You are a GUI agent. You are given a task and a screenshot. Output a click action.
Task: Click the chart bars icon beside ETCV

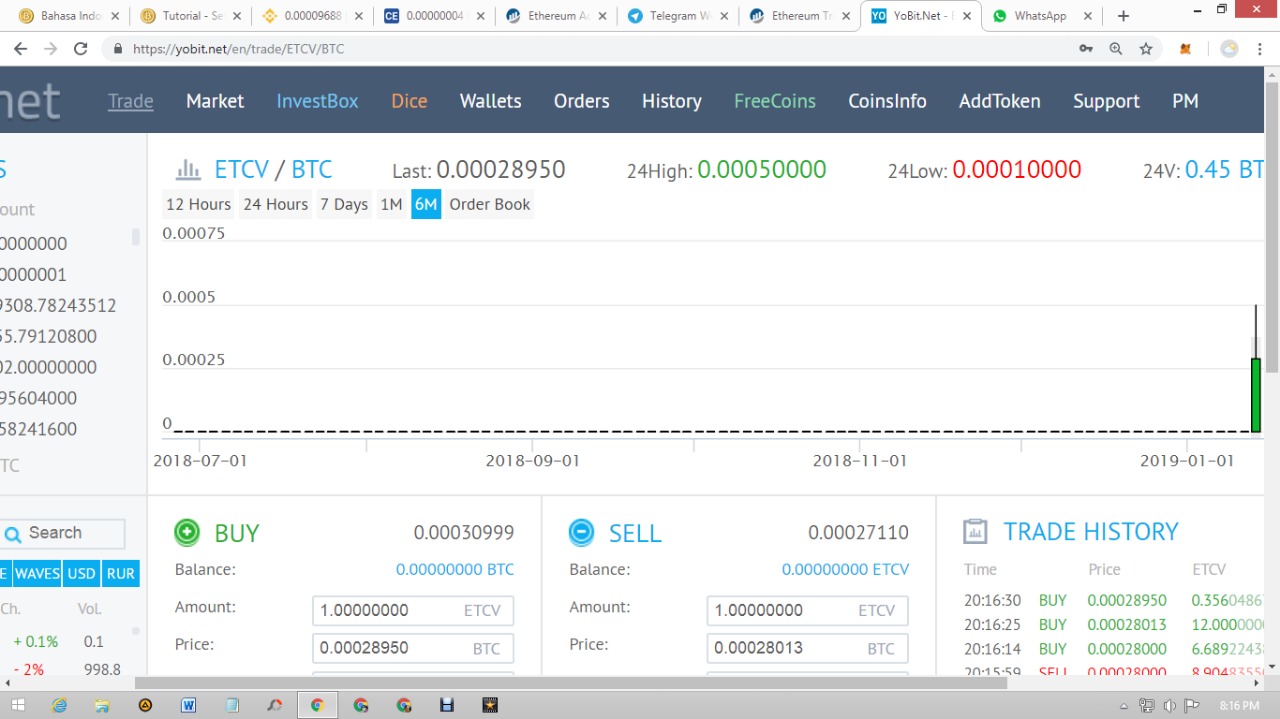point(189,169)
